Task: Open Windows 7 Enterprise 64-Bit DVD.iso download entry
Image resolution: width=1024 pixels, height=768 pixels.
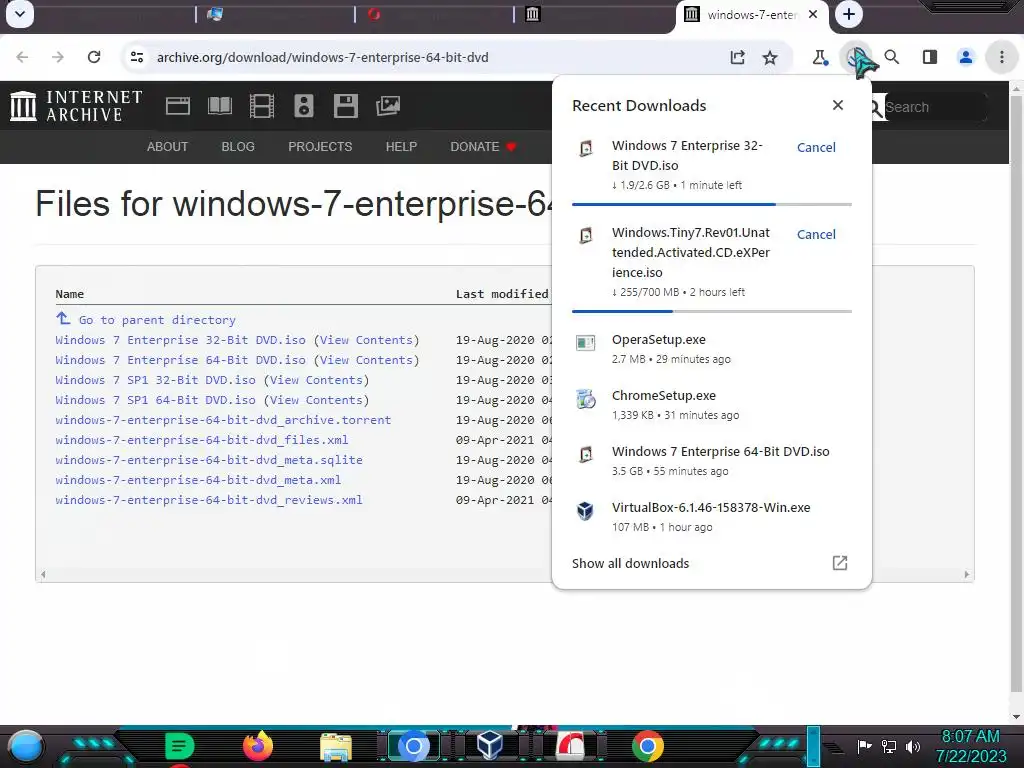Action: coord(712,461)
